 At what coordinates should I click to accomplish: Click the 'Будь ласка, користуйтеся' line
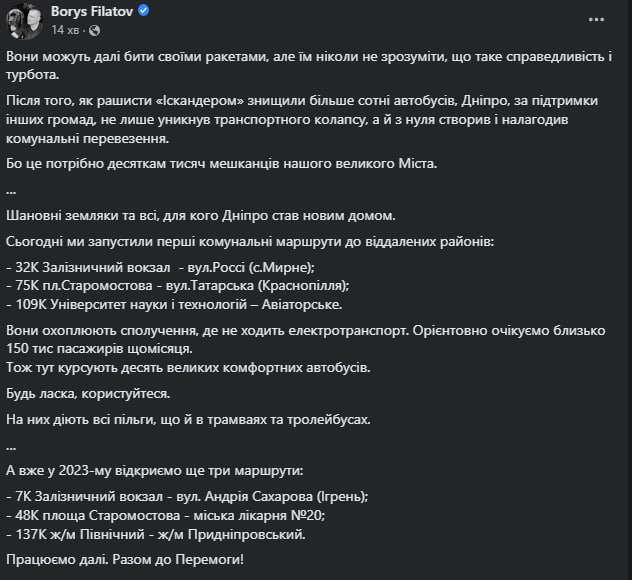tap(88, 393)
